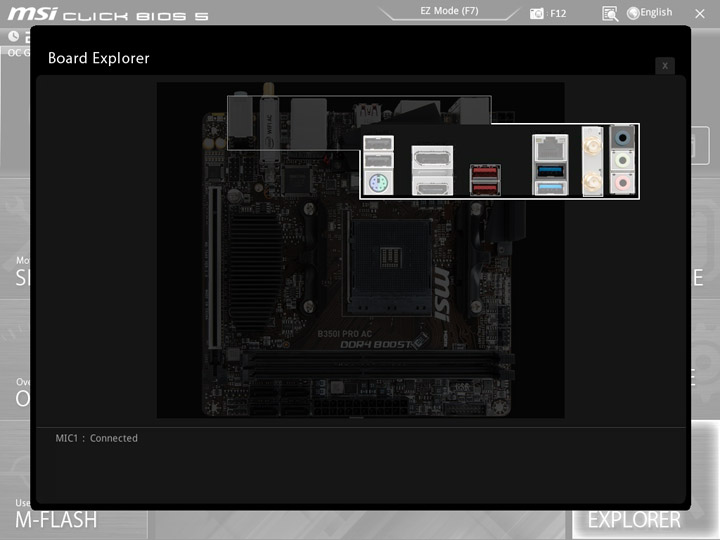
Task: Select the second USB 2.0 port above PS/2
Action: [x=378, y=161]
